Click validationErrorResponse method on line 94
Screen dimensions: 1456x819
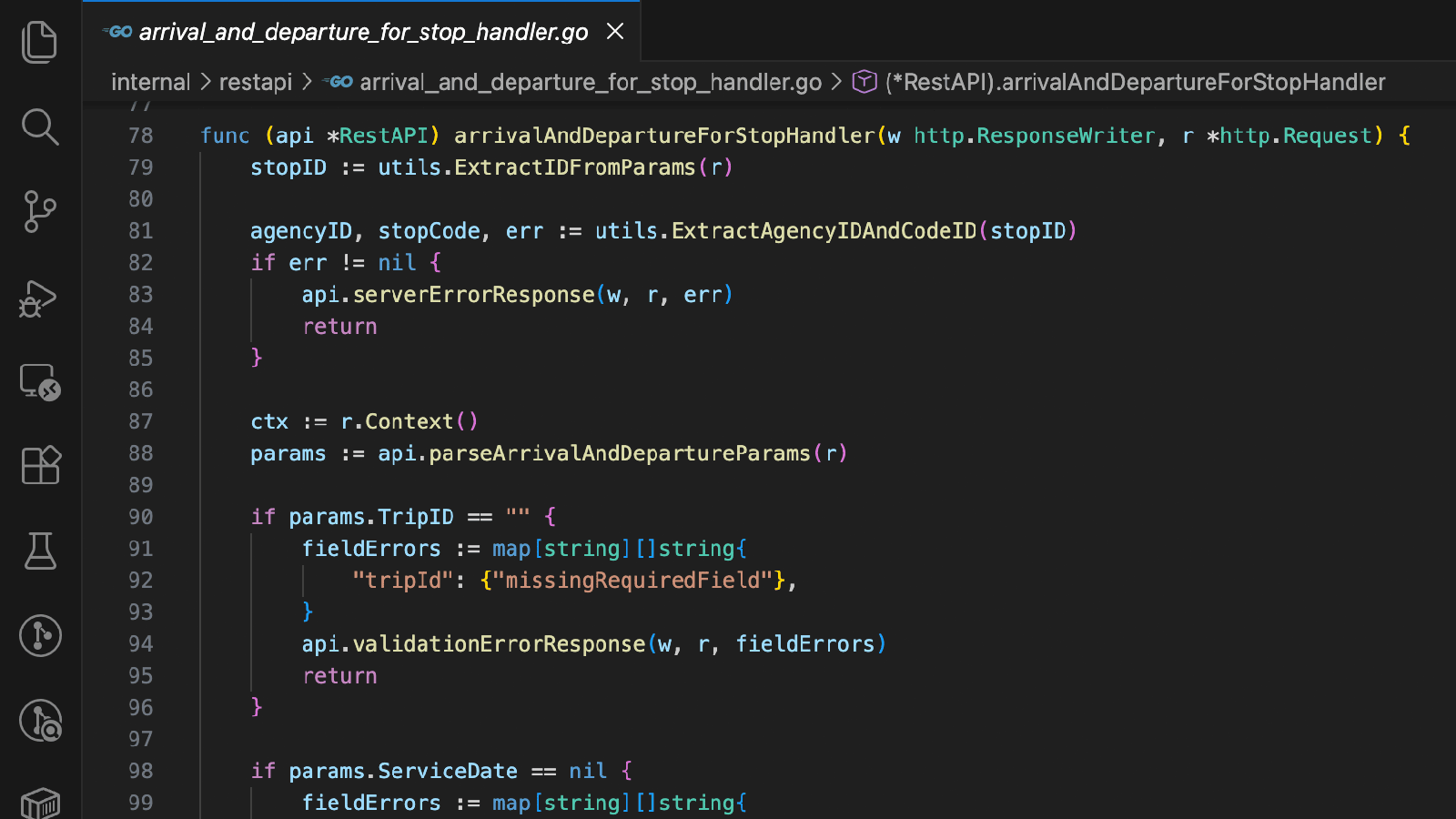[499, 644]
